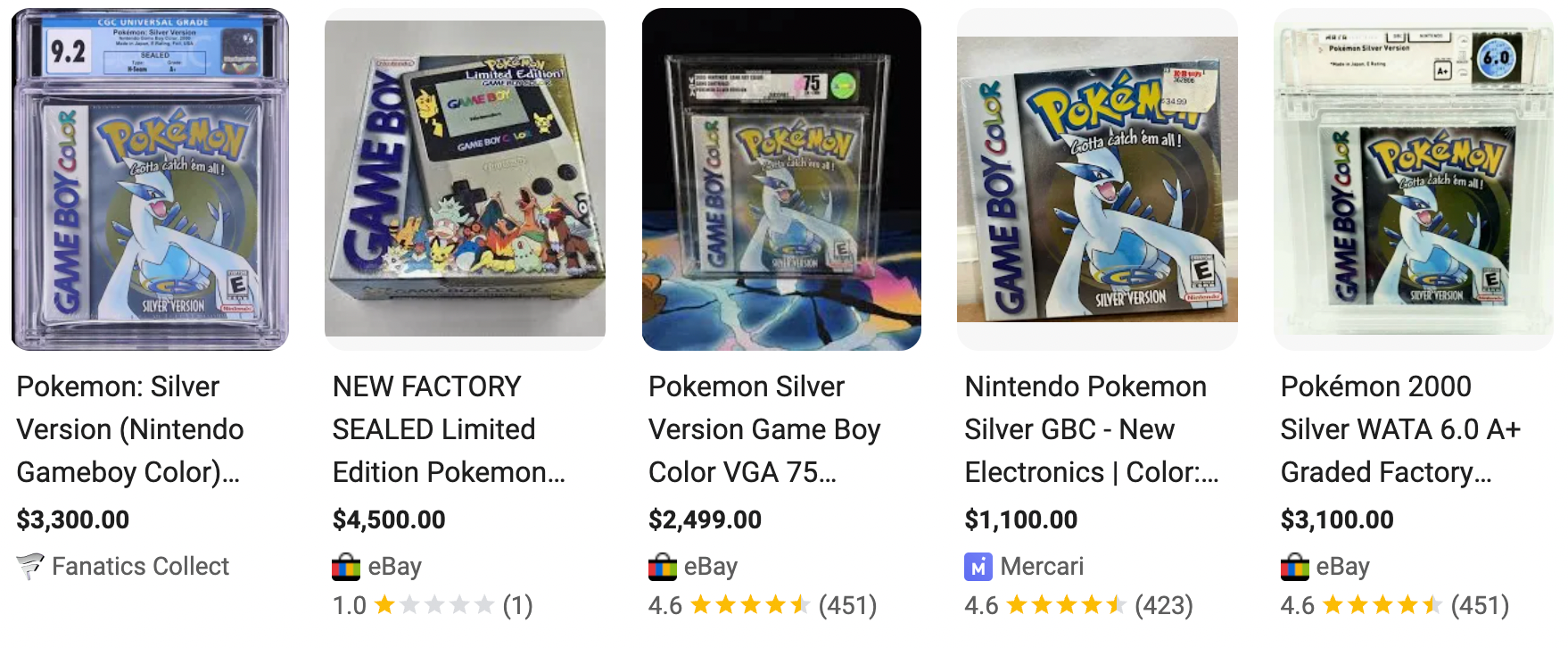Open VGA 75 Pokemon Silver image
The image size is (1568, 648).
(x=781, y=179)
